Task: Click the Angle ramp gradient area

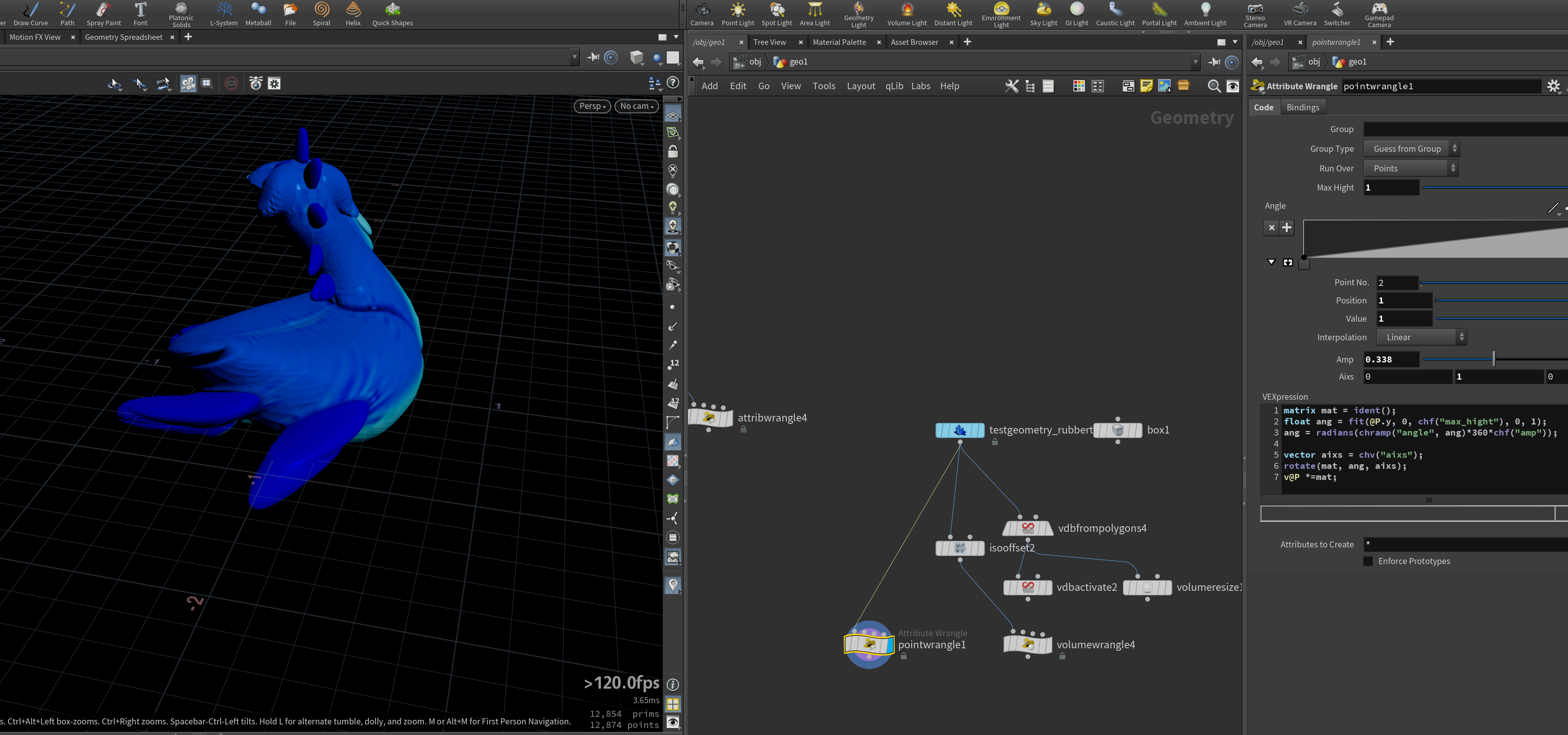Action: 1435,238
